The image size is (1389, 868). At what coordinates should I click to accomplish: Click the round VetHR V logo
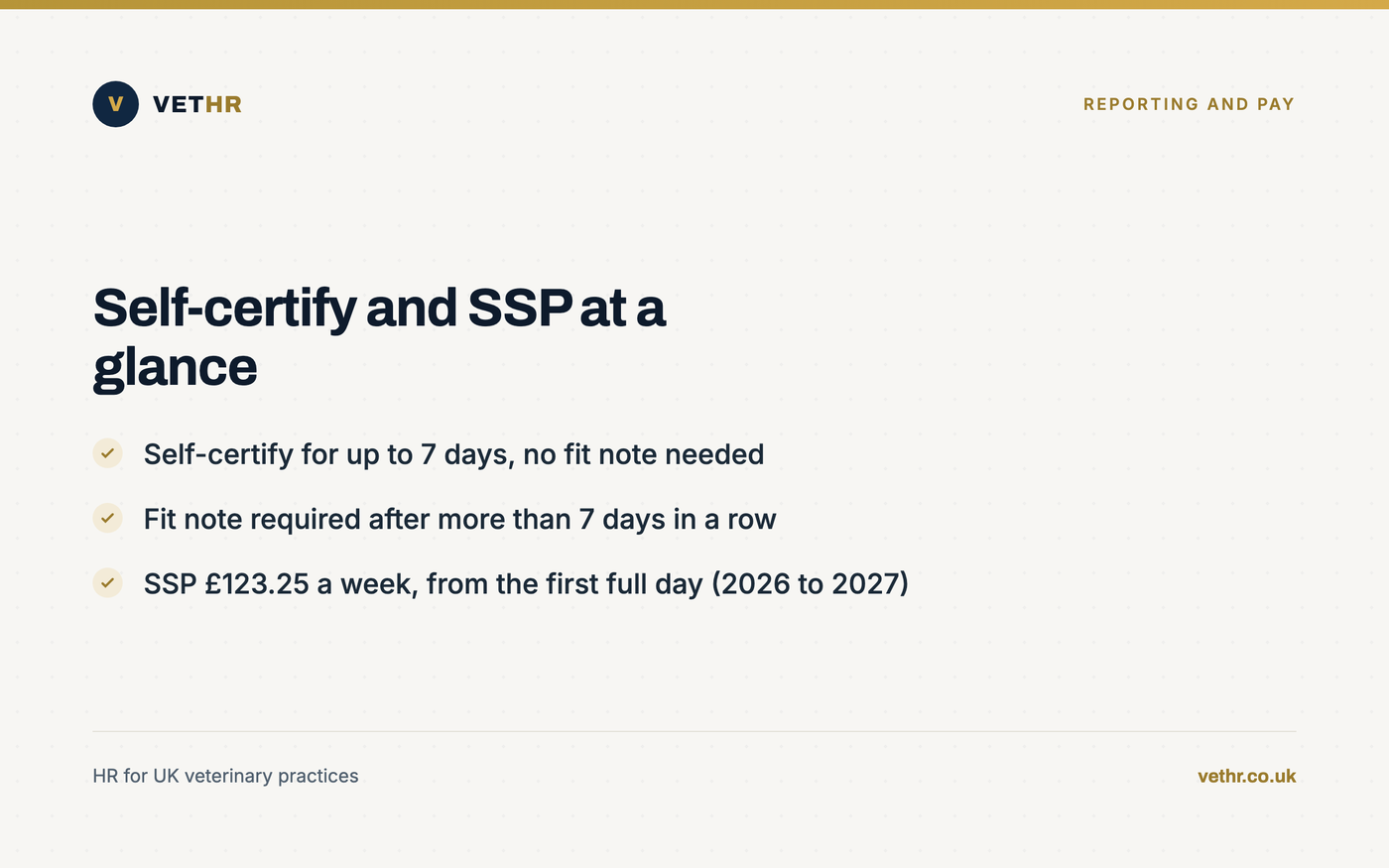pos(115,104)
